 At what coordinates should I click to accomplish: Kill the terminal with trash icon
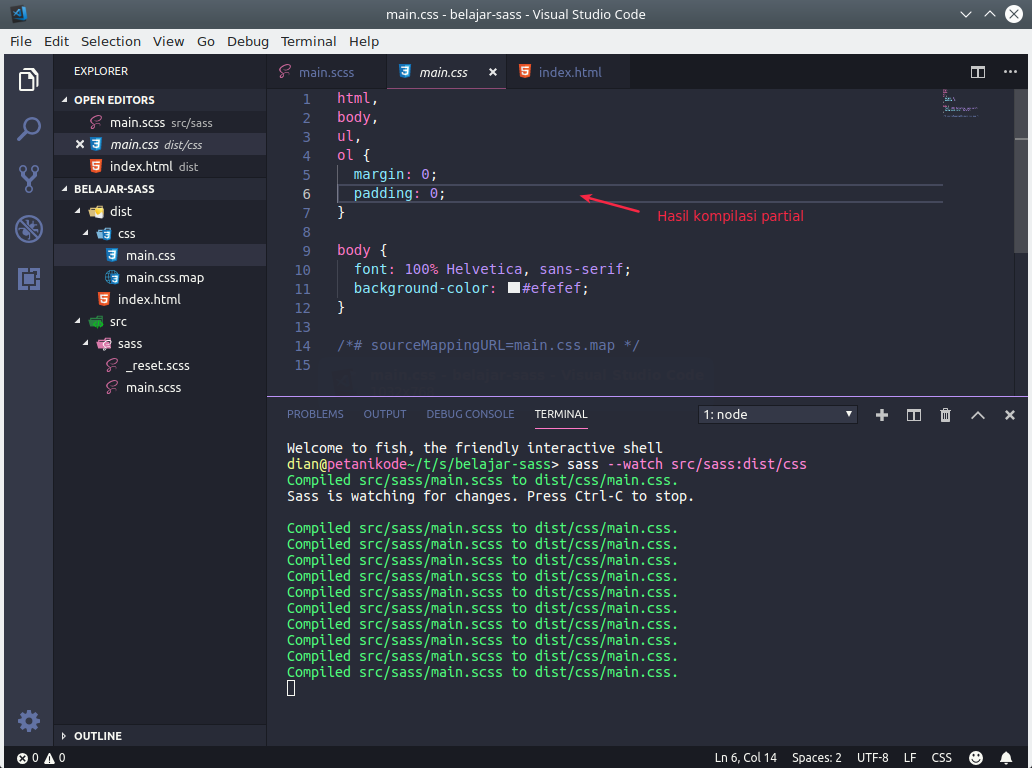coord(945,415)
